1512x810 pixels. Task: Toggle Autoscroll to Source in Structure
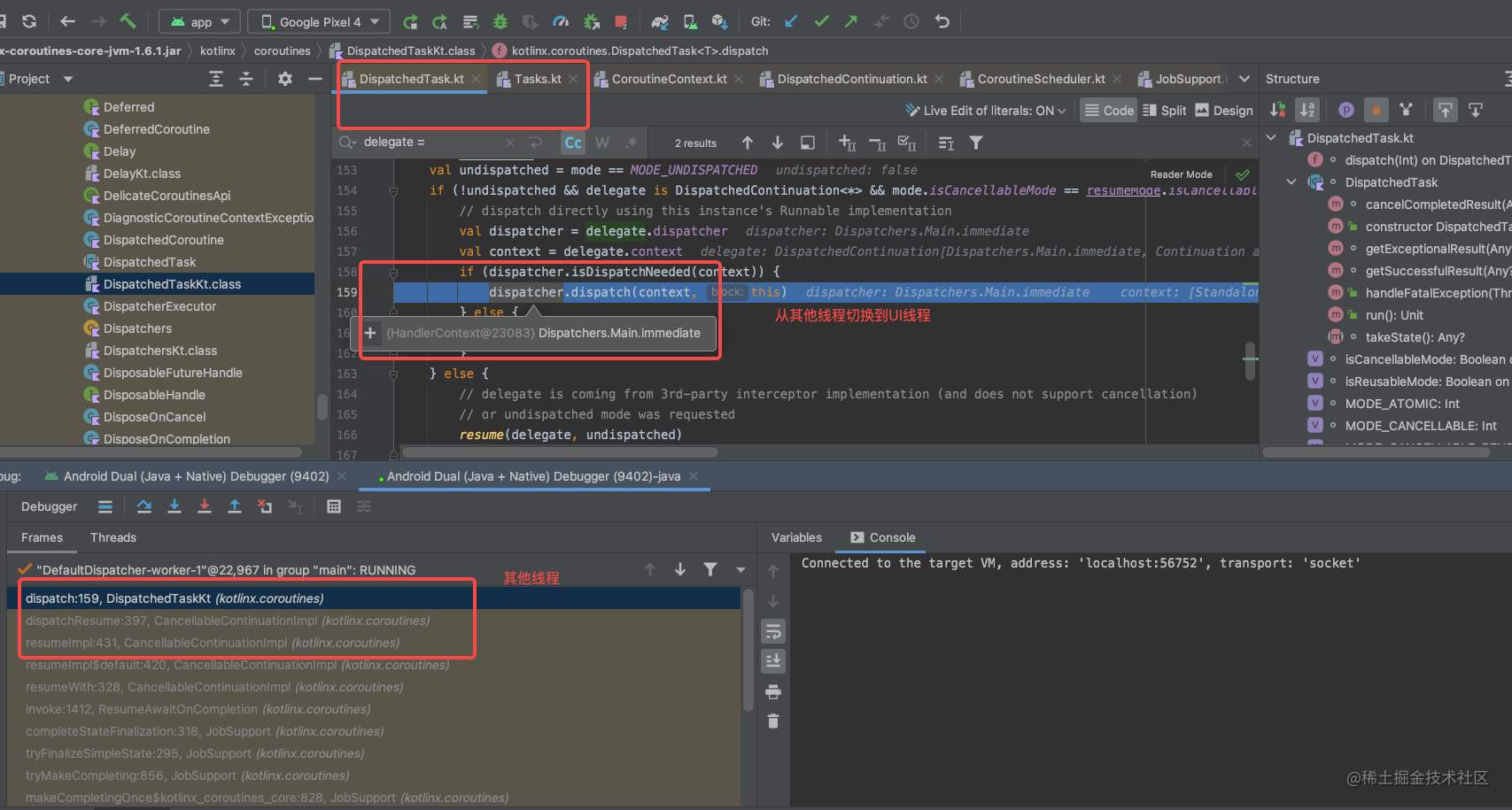[1446, 110]
